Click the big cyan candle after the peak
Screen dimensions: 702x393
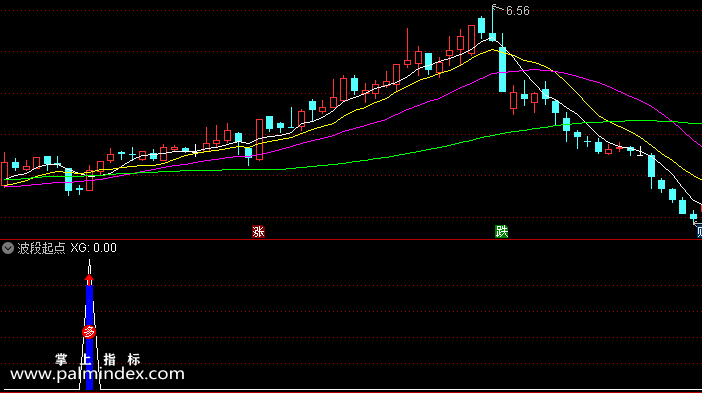coord(502,69)
